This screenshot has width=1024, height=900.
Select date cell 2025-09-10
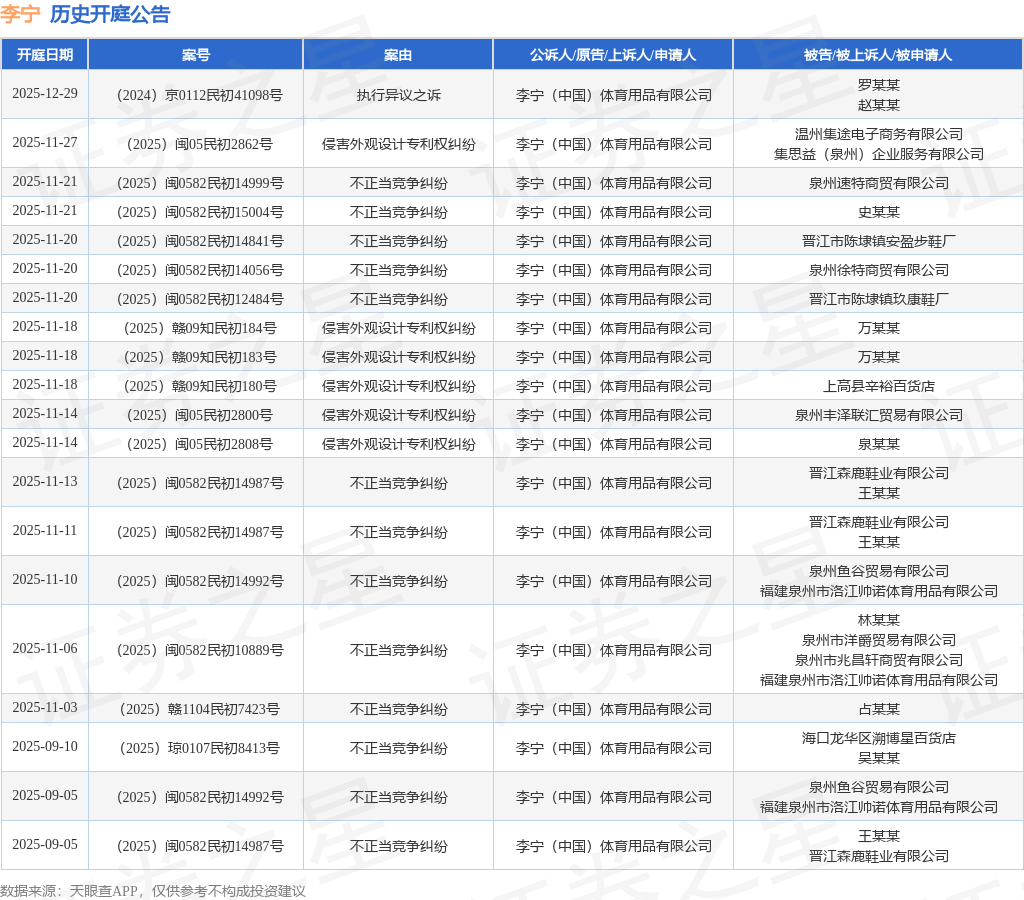pyautogui.click(x=44, y=747)
